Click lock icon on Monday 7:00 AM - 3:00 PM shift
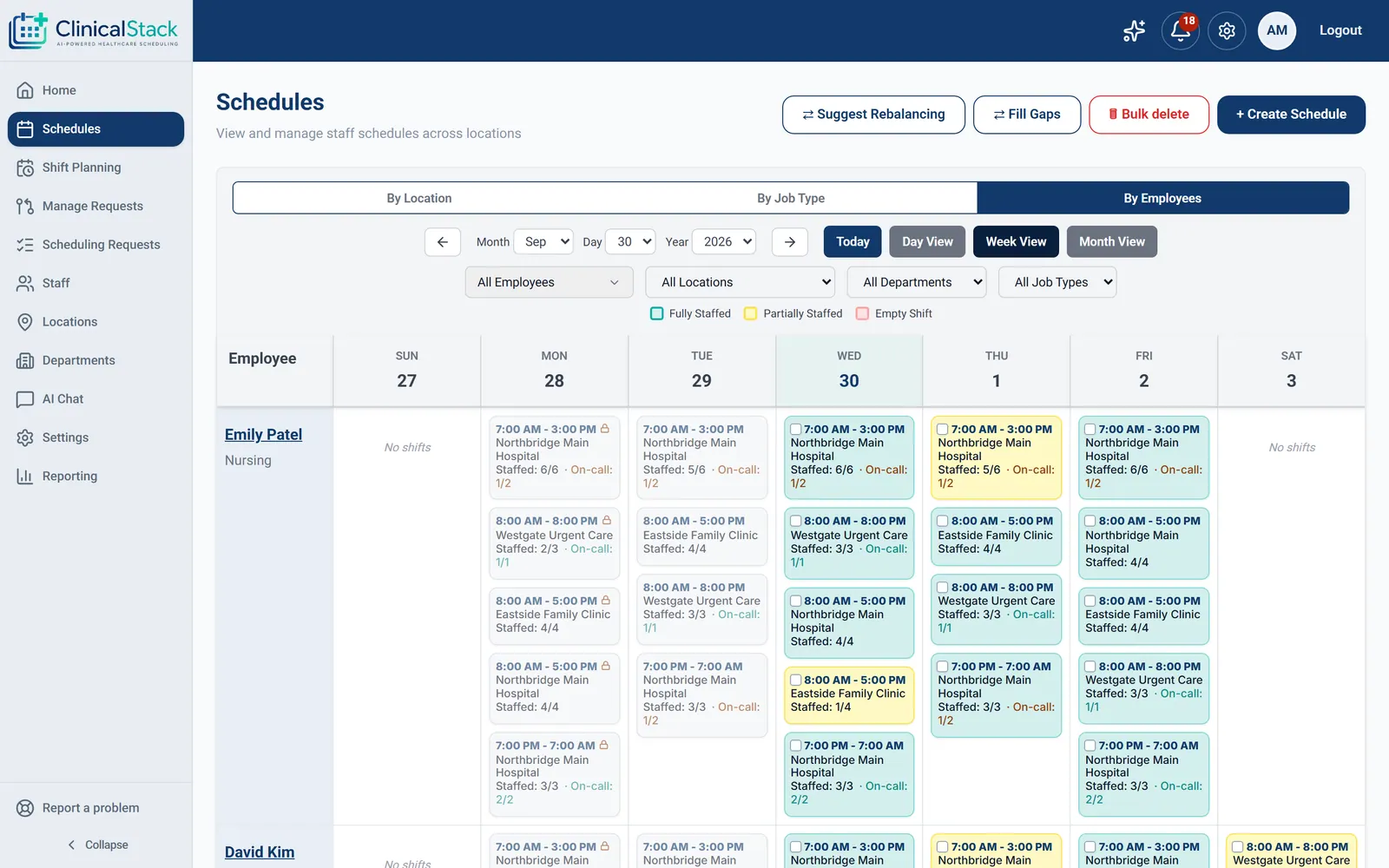Screen dimensions: 1389x868 (x=605, y=429)
